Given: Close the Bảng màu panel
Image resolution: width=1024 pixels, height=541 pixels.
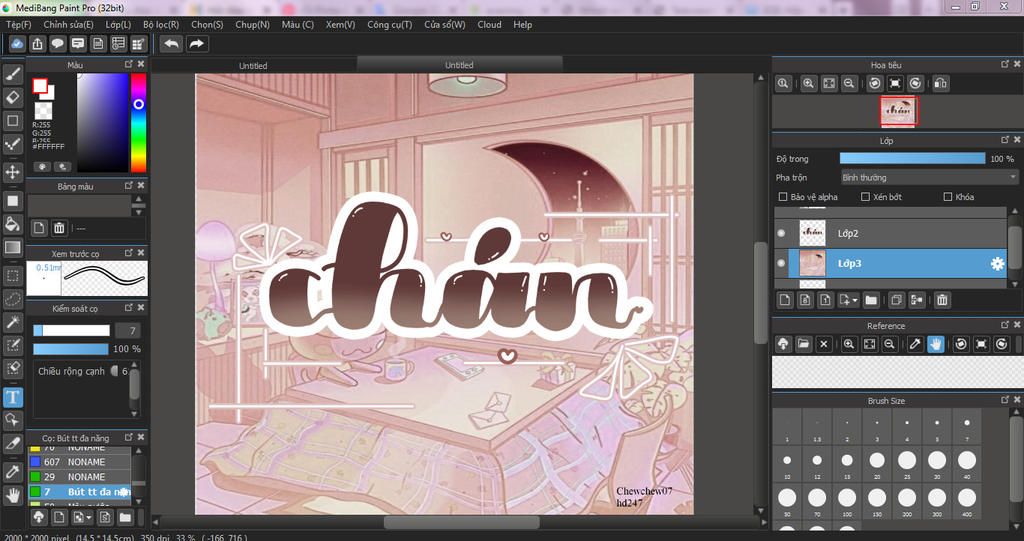Looking at the screenshot, I should 140,186.
